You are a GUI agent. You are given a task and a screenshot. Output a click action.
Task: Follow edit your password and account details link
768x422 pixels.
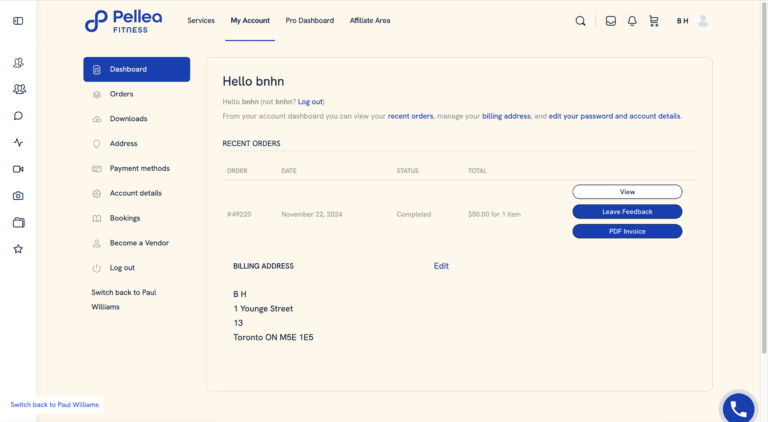[x=614, y=116]
